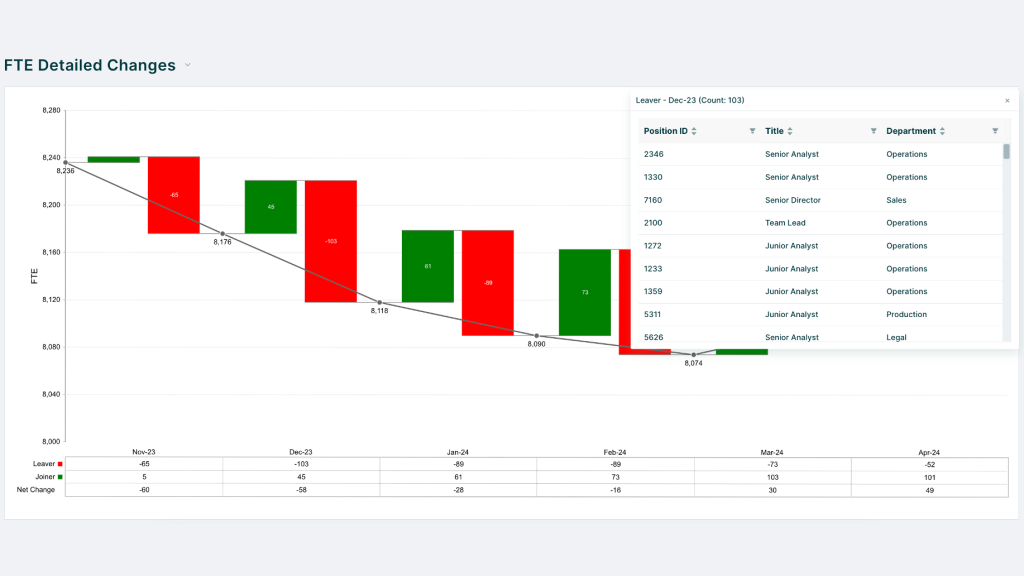Viewport: 1024px width, 576px height.
Task: Close the Leaver Dec-23 popup
Action: coord(1007,100)
